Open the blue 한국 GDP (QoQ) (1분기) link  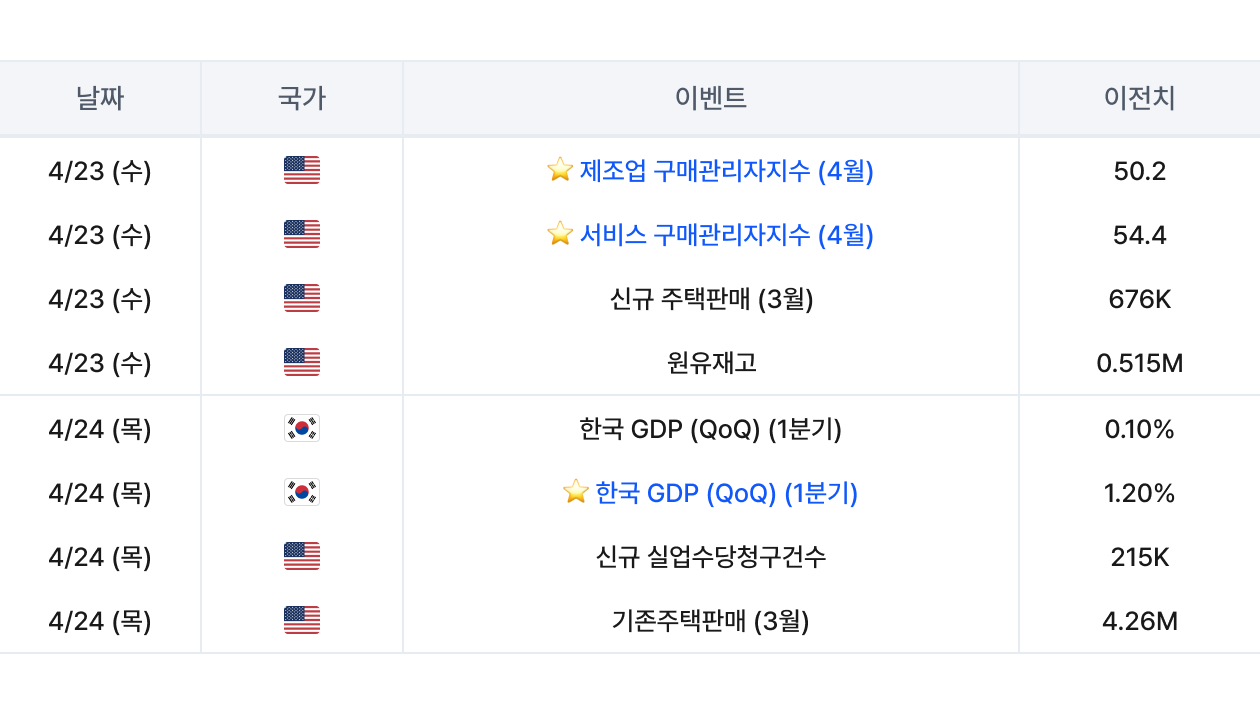pos(727,493)
